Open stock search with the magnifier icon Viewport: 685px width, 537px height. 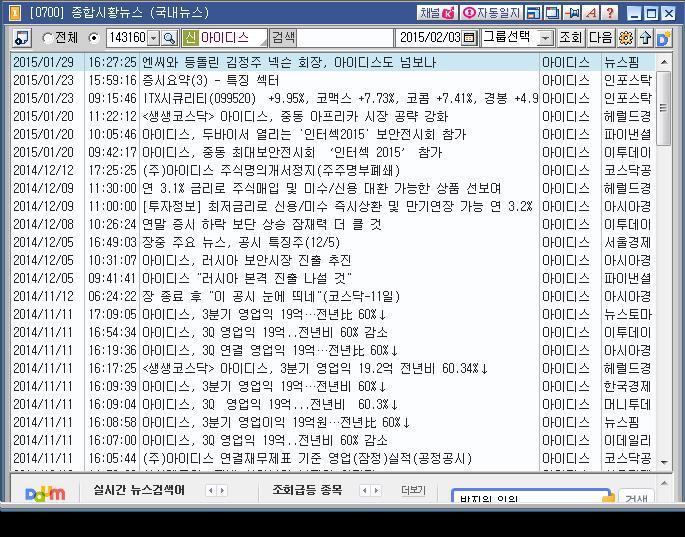(x=169, y=38)
